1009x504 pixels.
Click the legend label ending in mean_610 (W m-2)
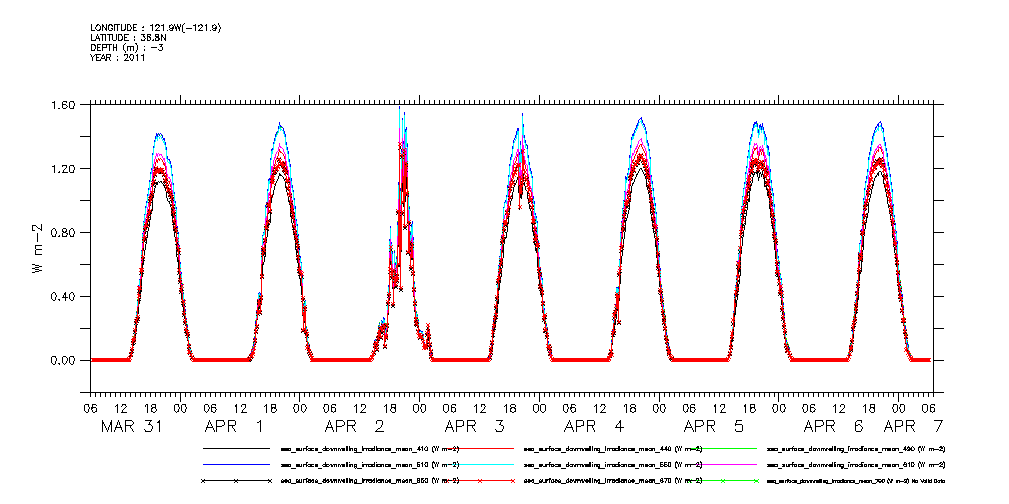[x=856, y=464]
